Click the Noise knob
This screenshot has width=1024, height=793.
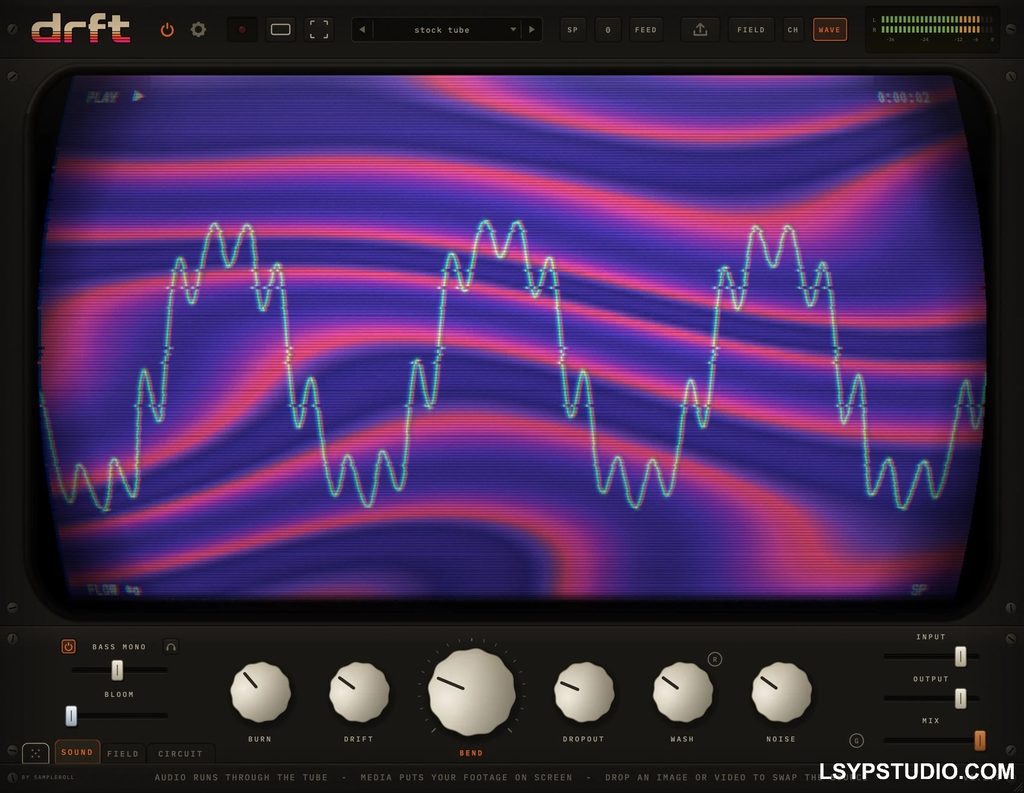point(781,692)
